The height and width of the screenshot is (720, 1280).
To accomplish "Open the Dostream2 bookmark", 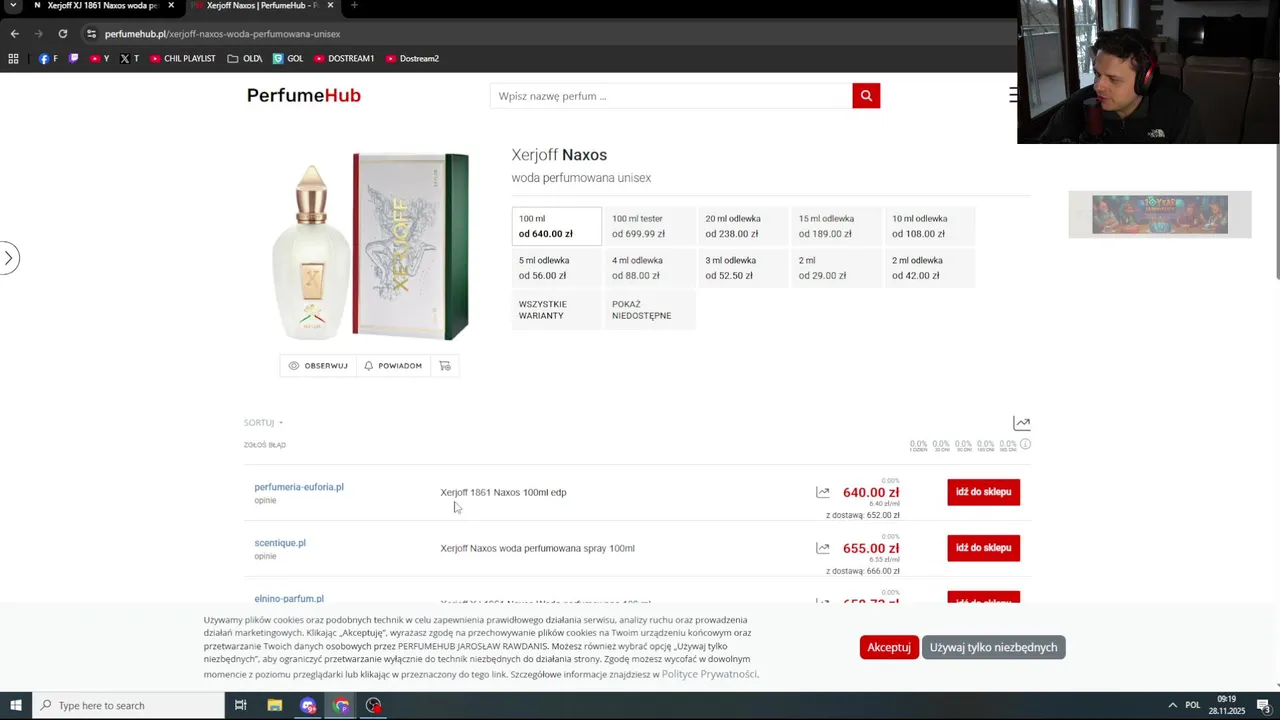I will point(412,59).
